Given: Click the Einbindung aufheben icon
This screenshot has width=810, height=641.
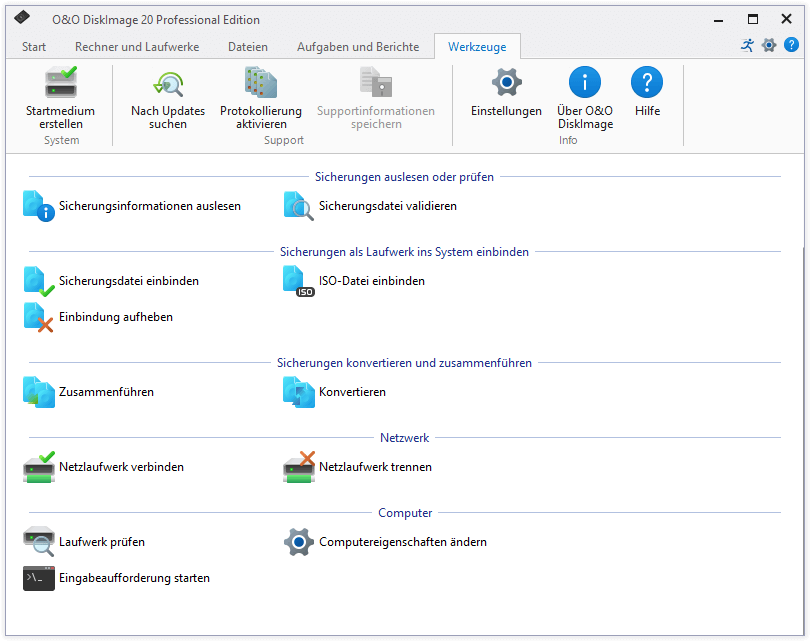Looking at the screenshot, I should pos(39,317).
